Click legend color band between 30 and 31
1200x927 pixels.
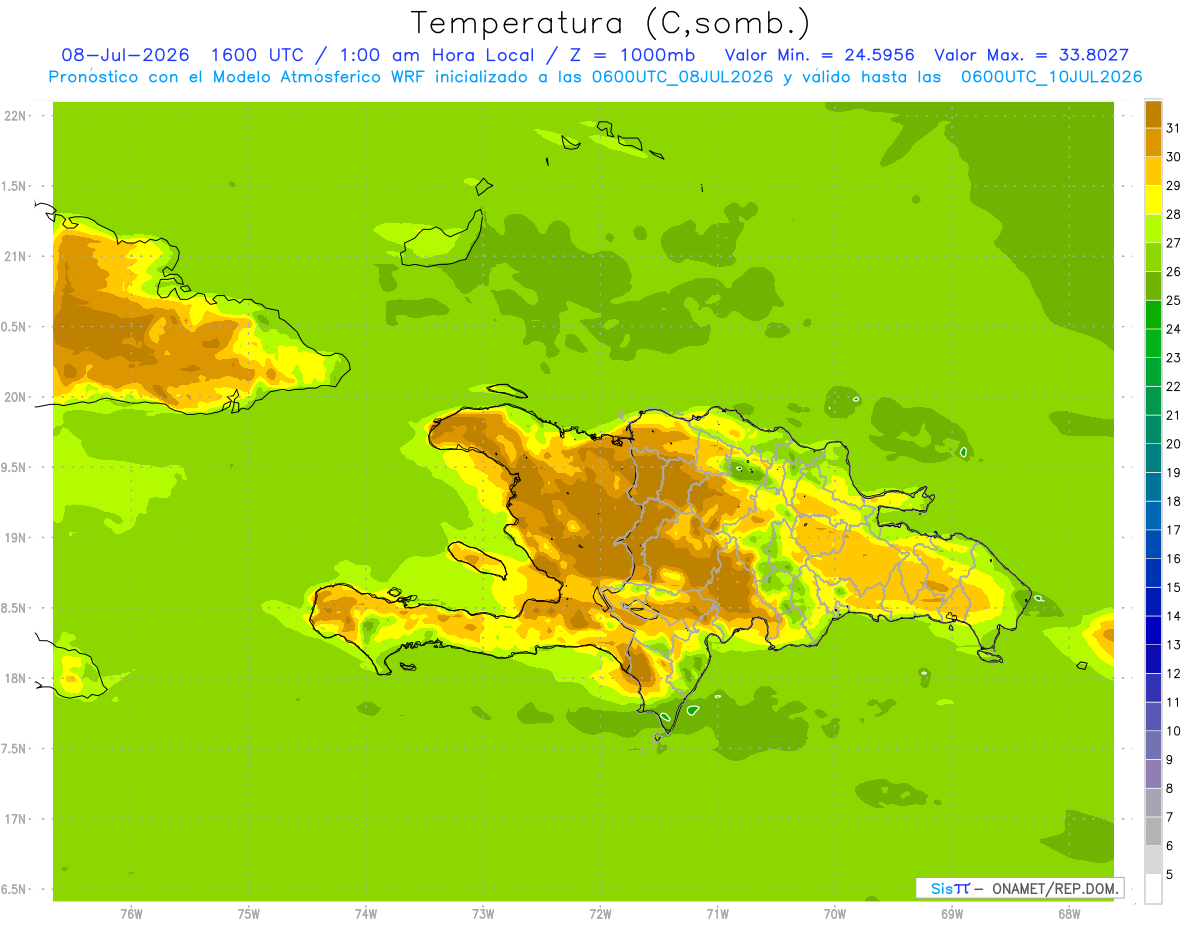pyautogui.click(x=1153, y=142)
